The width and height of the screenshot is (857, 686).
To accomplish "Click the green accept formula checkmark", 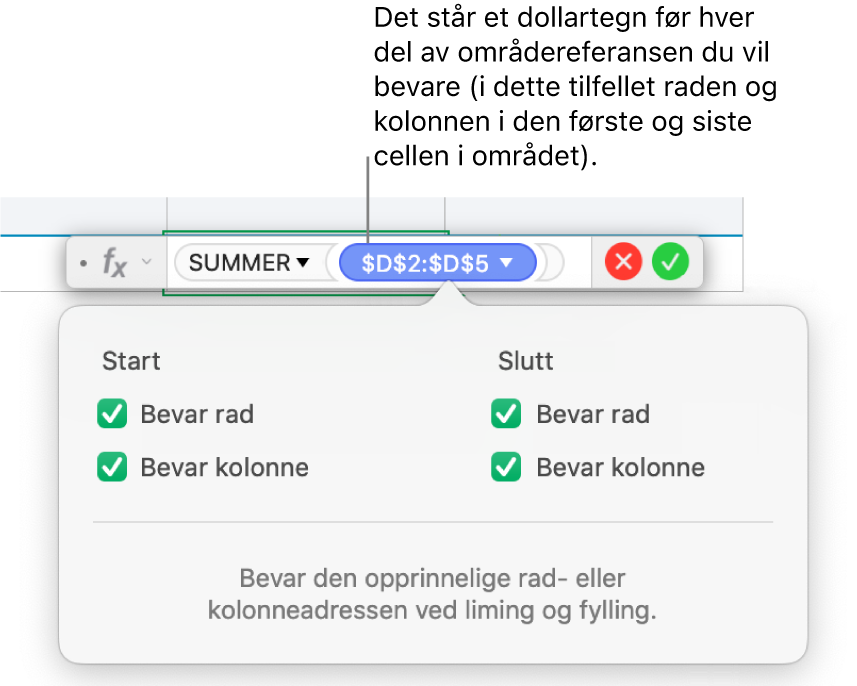I will (x=670, y=263).
